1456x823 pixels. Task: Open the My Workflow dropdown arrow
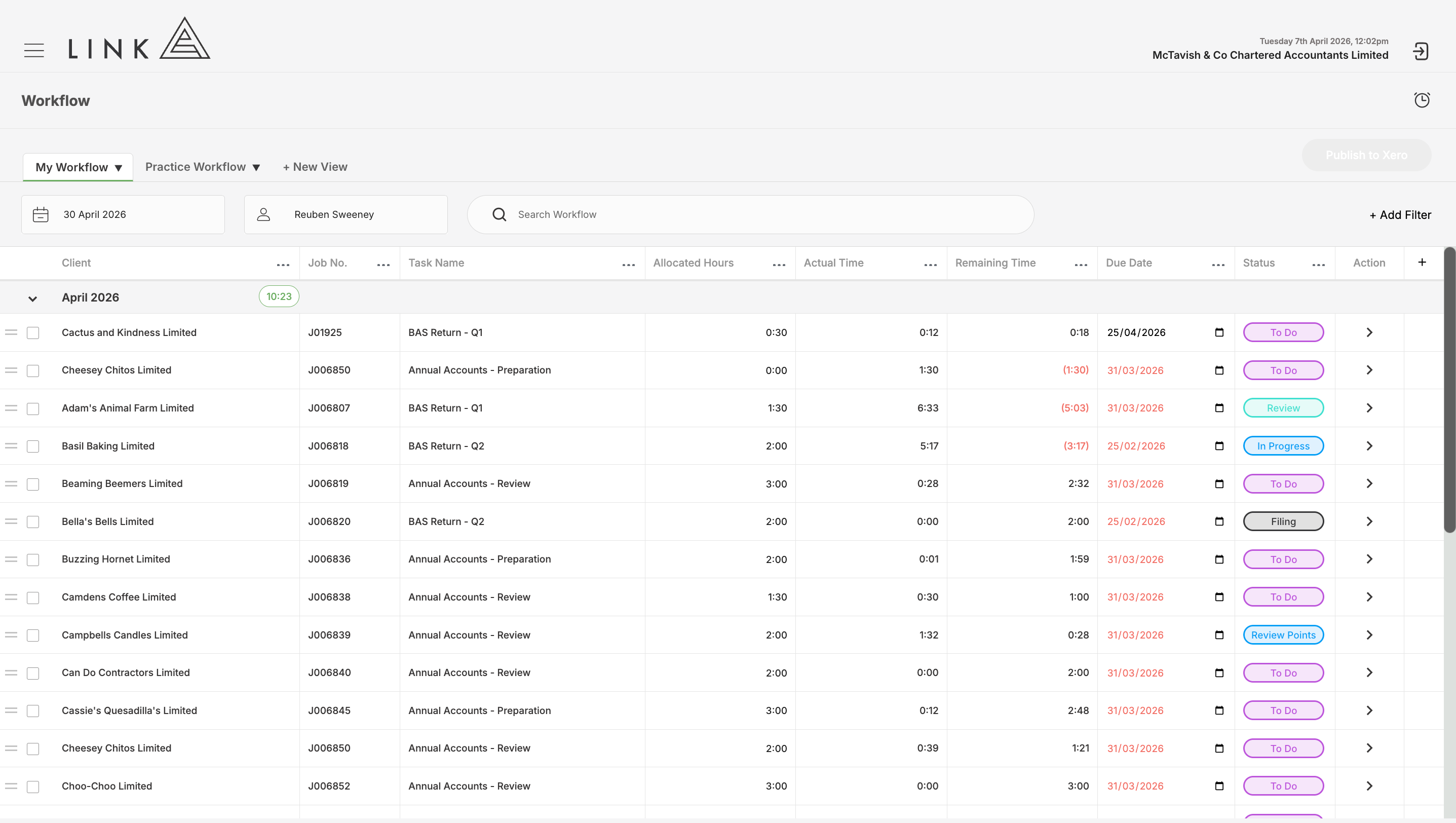[x=118, y=168]
